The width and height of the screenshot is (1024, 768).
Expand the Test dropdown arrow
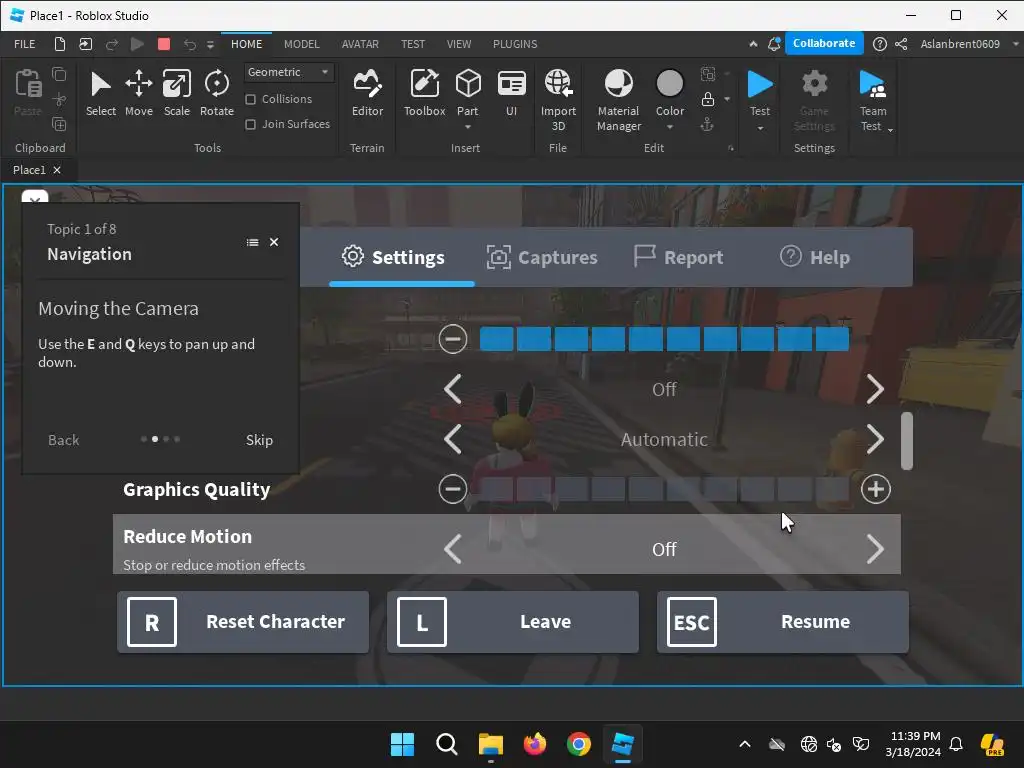coord(760,128)
